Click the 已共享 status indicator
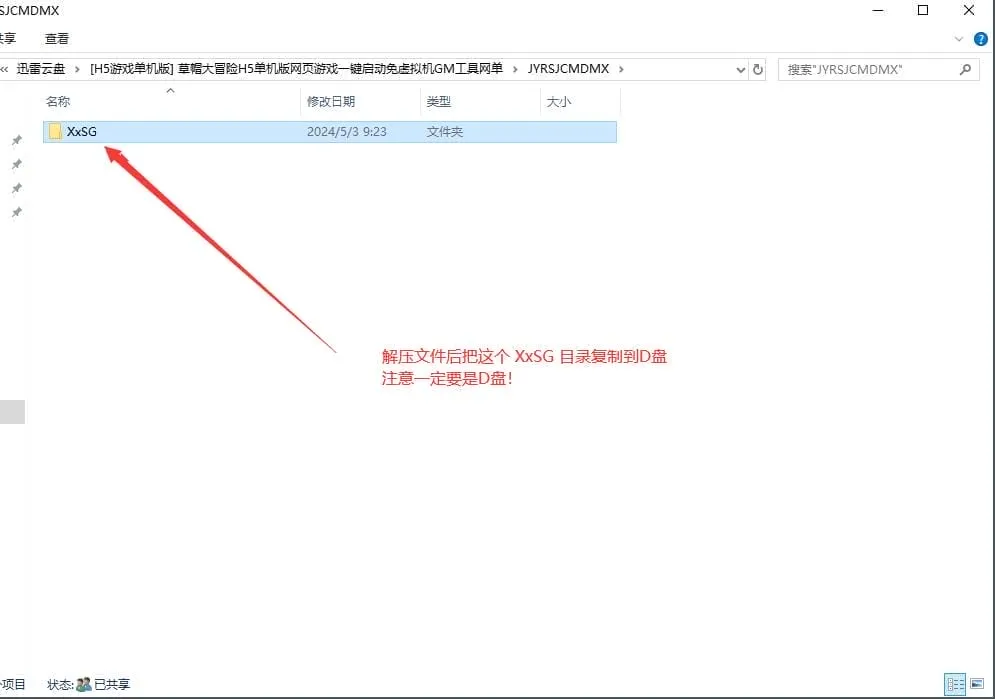995x699 pixels. tap(112, 684)
